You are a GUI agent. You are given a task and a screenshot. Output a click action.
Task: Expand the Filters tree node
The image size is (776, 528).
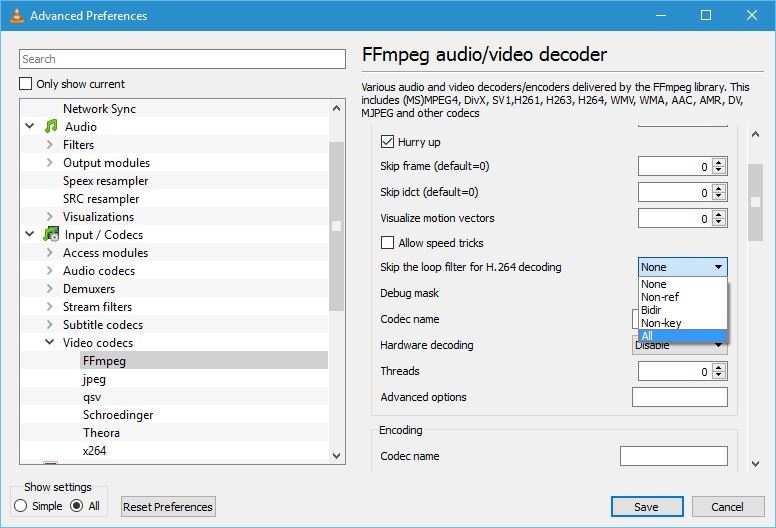49,144
